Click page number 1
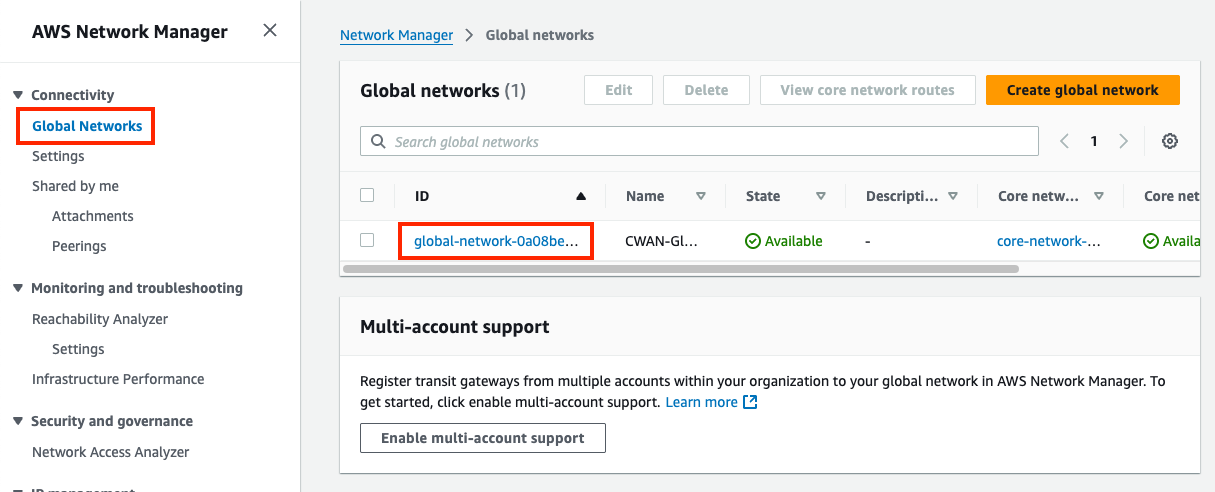1215x492 pixels. (1094, 142)
